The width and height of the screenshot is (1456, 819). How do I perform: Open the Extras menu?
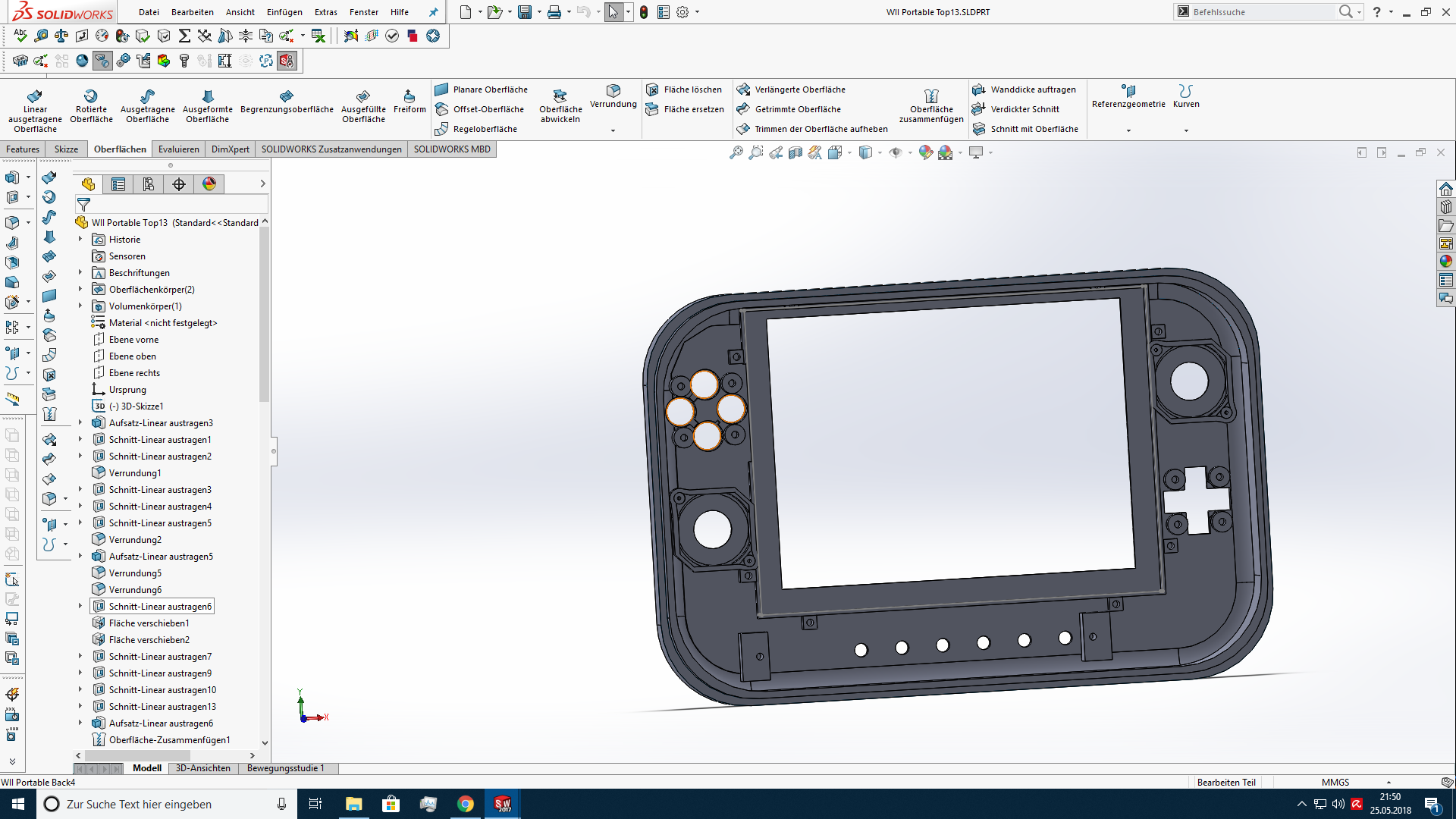pos(326,12)
